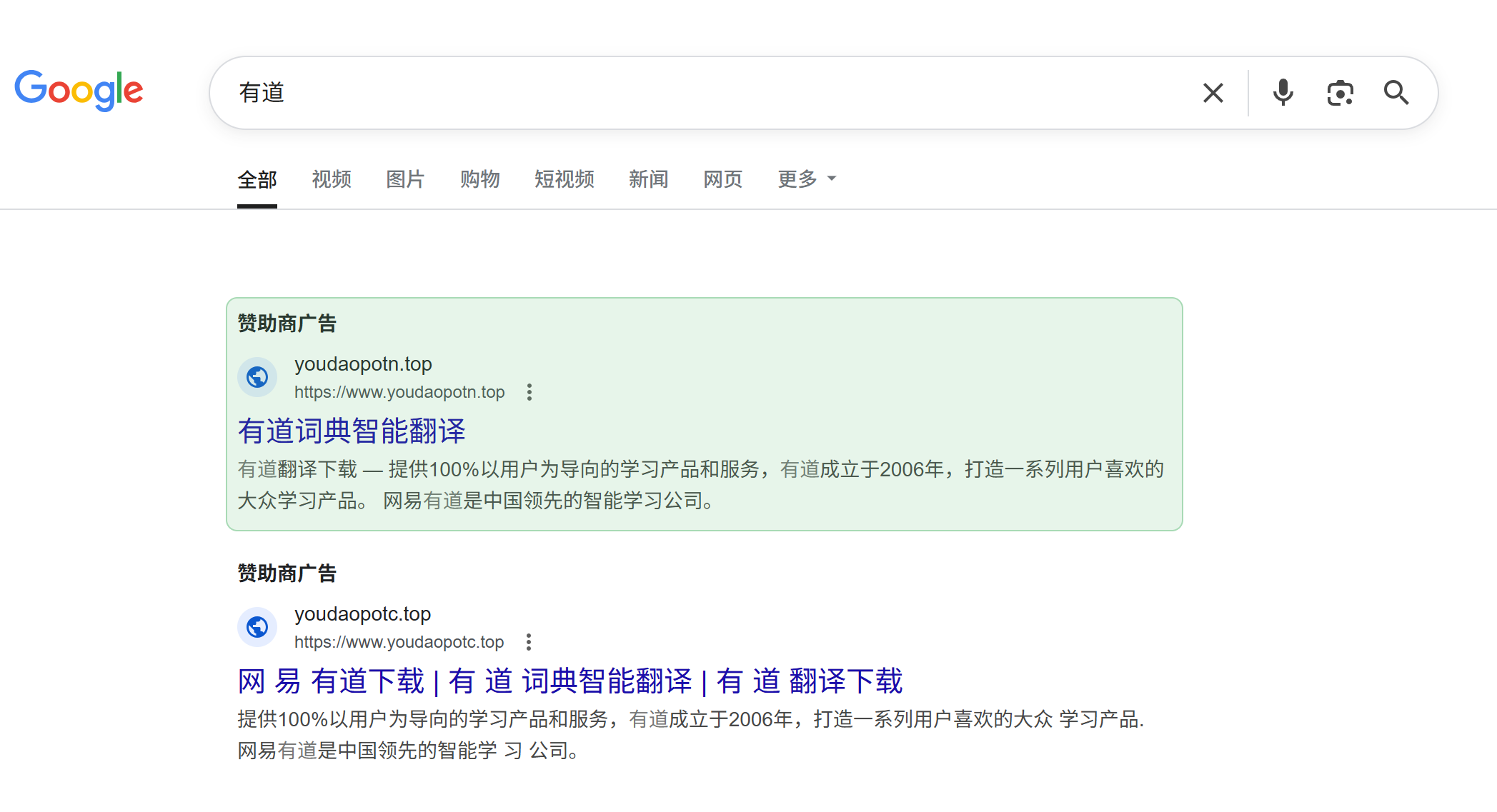This screenshot has width=1497, height=812.
Task: Click the https://www.youdaopotc.top URL
Action: coord(399,642)
